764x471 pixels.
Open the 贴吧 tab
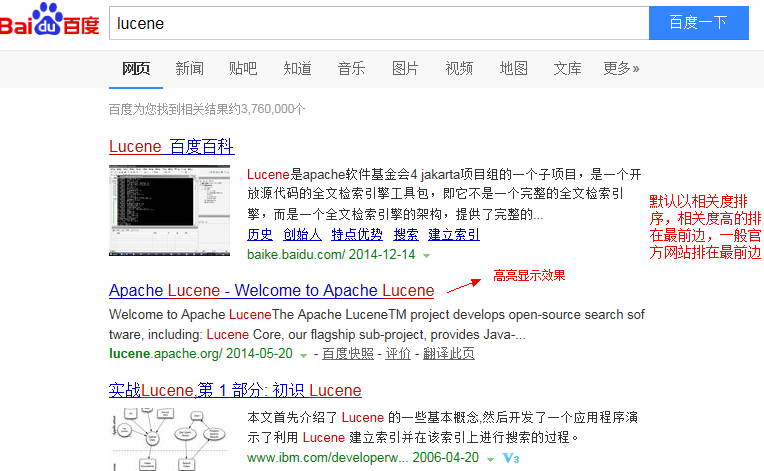coord(243,69)
